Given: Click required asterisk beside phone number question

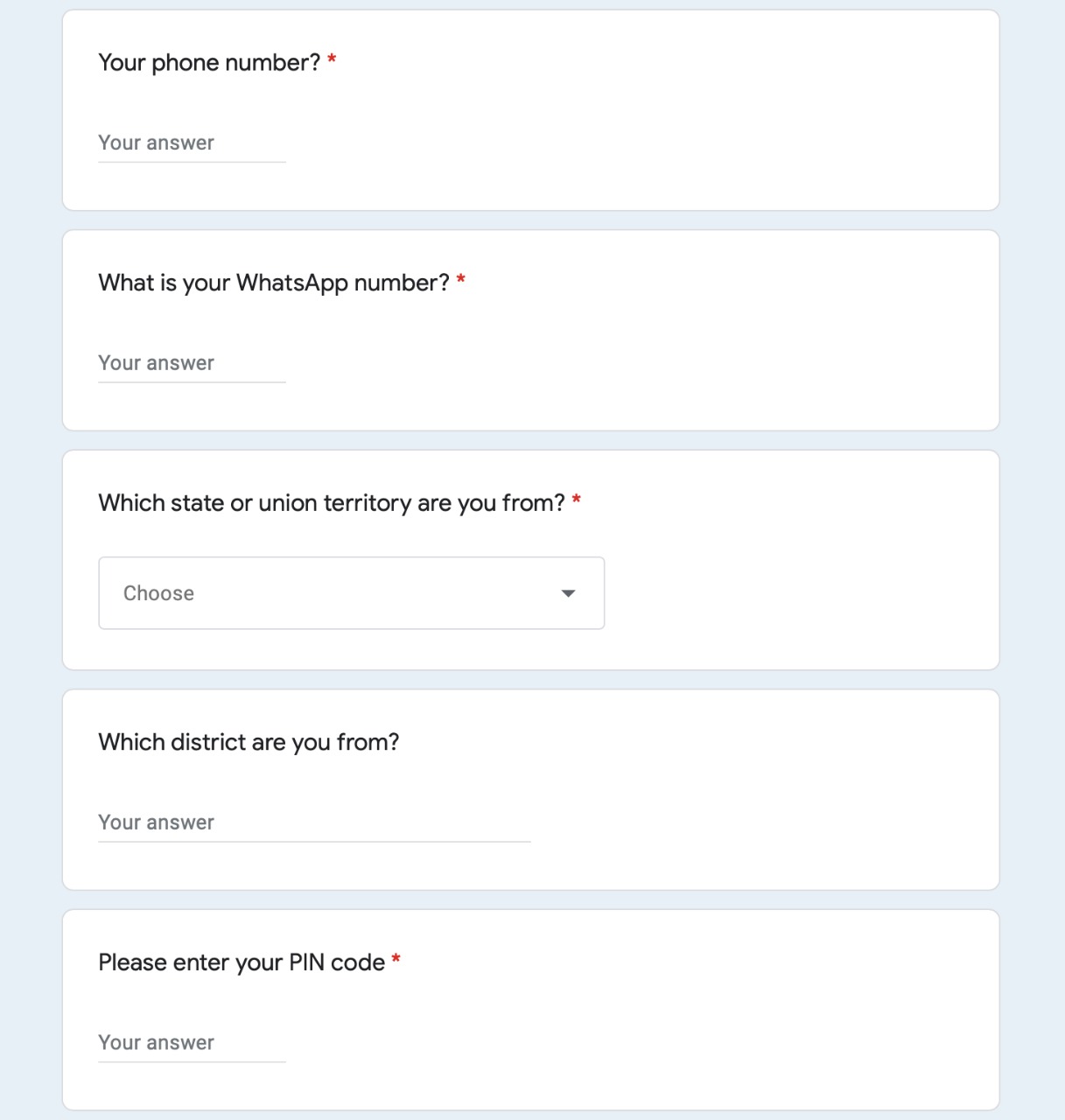Looking at the screenshot, I should click(332, 60).
